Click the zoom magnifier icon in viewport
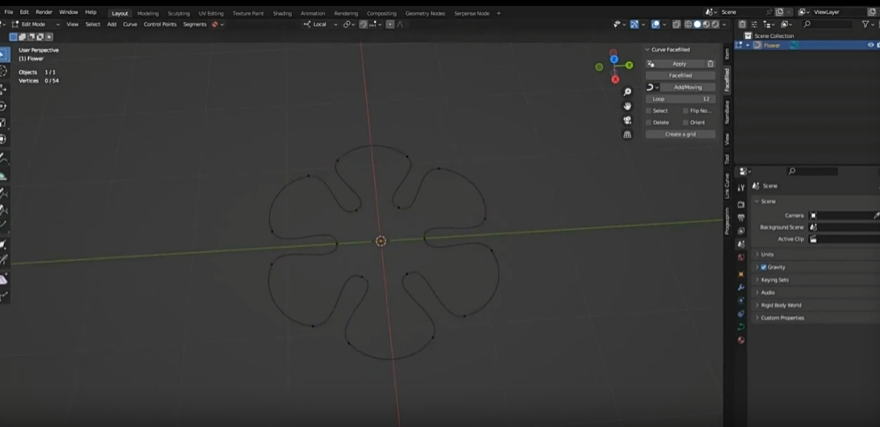880x427 pixels. [627, 91]
